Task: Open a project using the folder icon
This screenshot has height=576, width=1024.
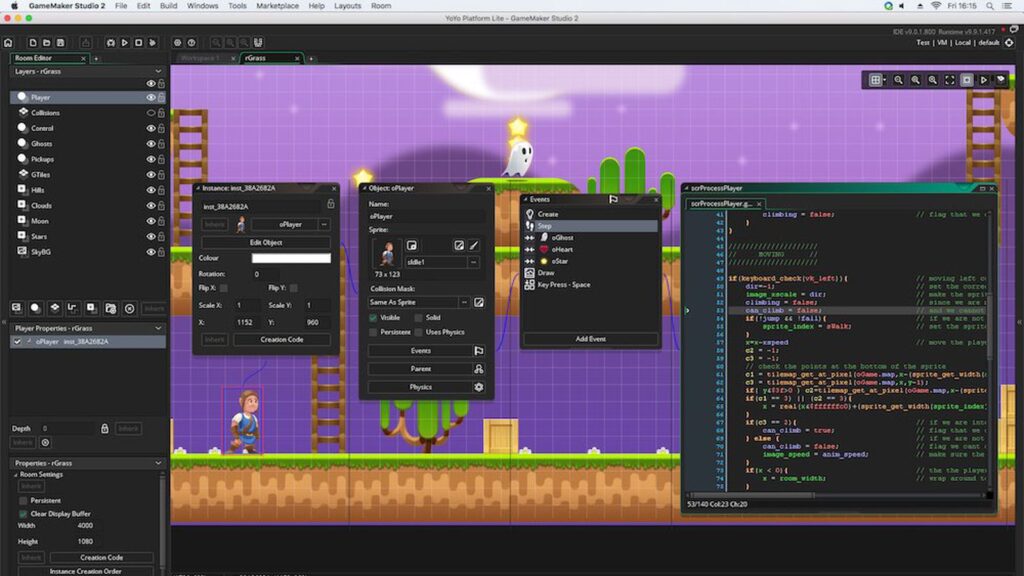Action: 46,42
